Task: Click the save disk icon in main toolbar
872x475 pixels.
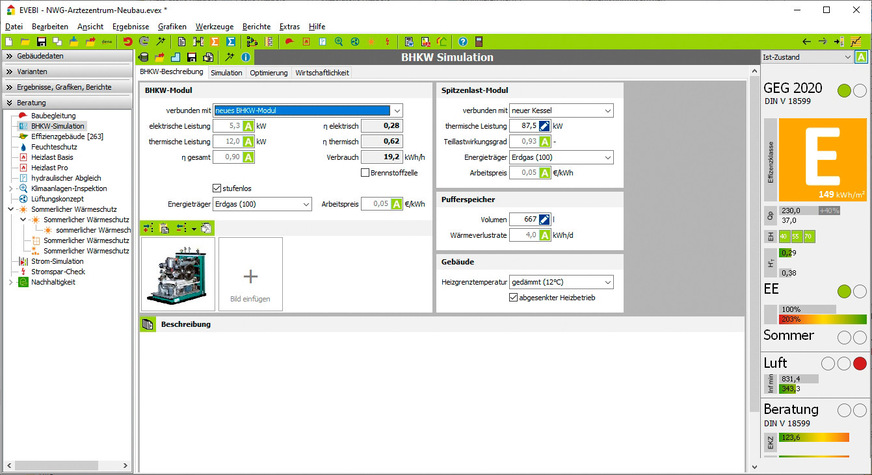Action: pyautogui.click(x=41, y=41)
